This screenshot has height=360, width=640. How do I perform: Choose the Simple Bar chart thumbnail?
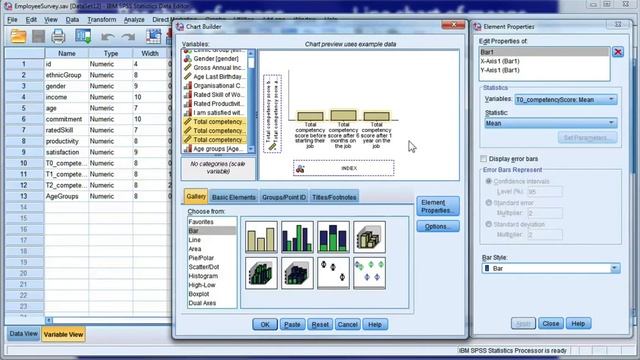click(x=261, y=237)
